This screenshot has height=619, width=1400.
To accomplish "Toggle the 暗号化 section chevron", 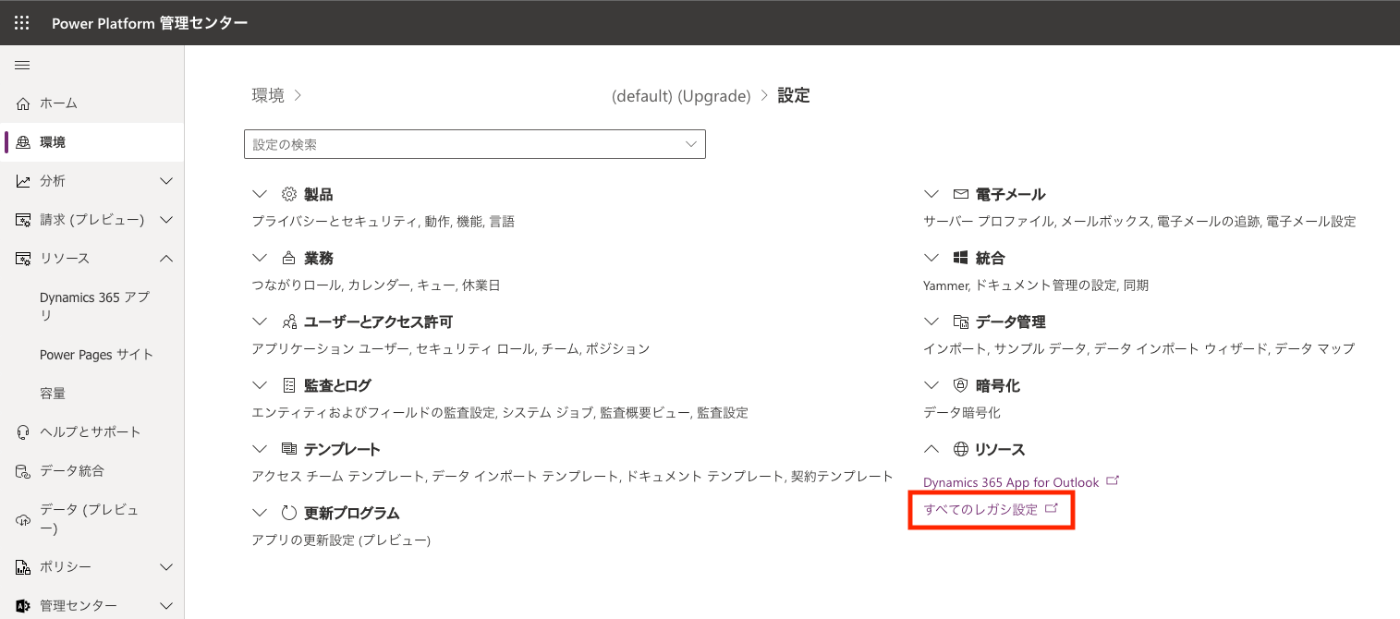I will click(x=932, y=385).
